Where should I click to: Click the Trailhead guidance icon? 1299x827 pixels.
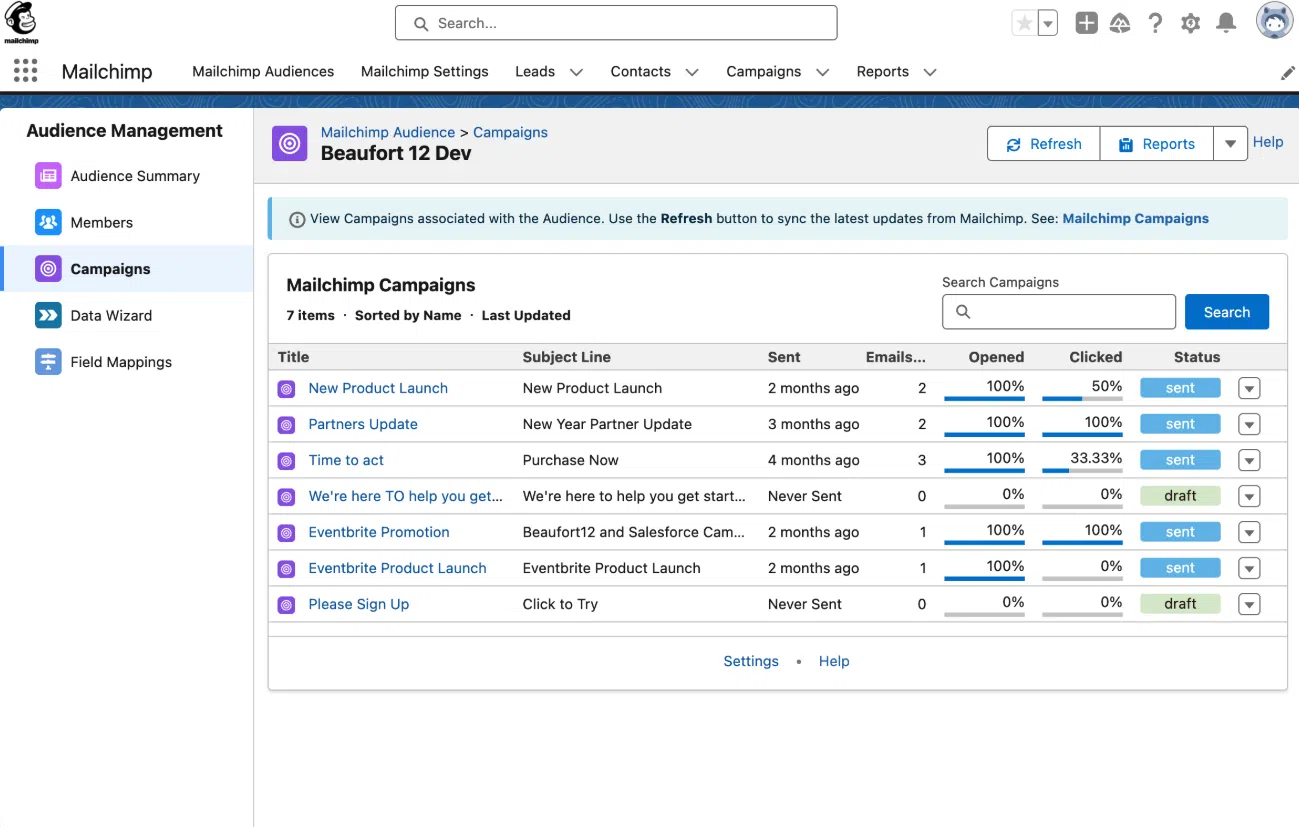[x=1120, y=23]
